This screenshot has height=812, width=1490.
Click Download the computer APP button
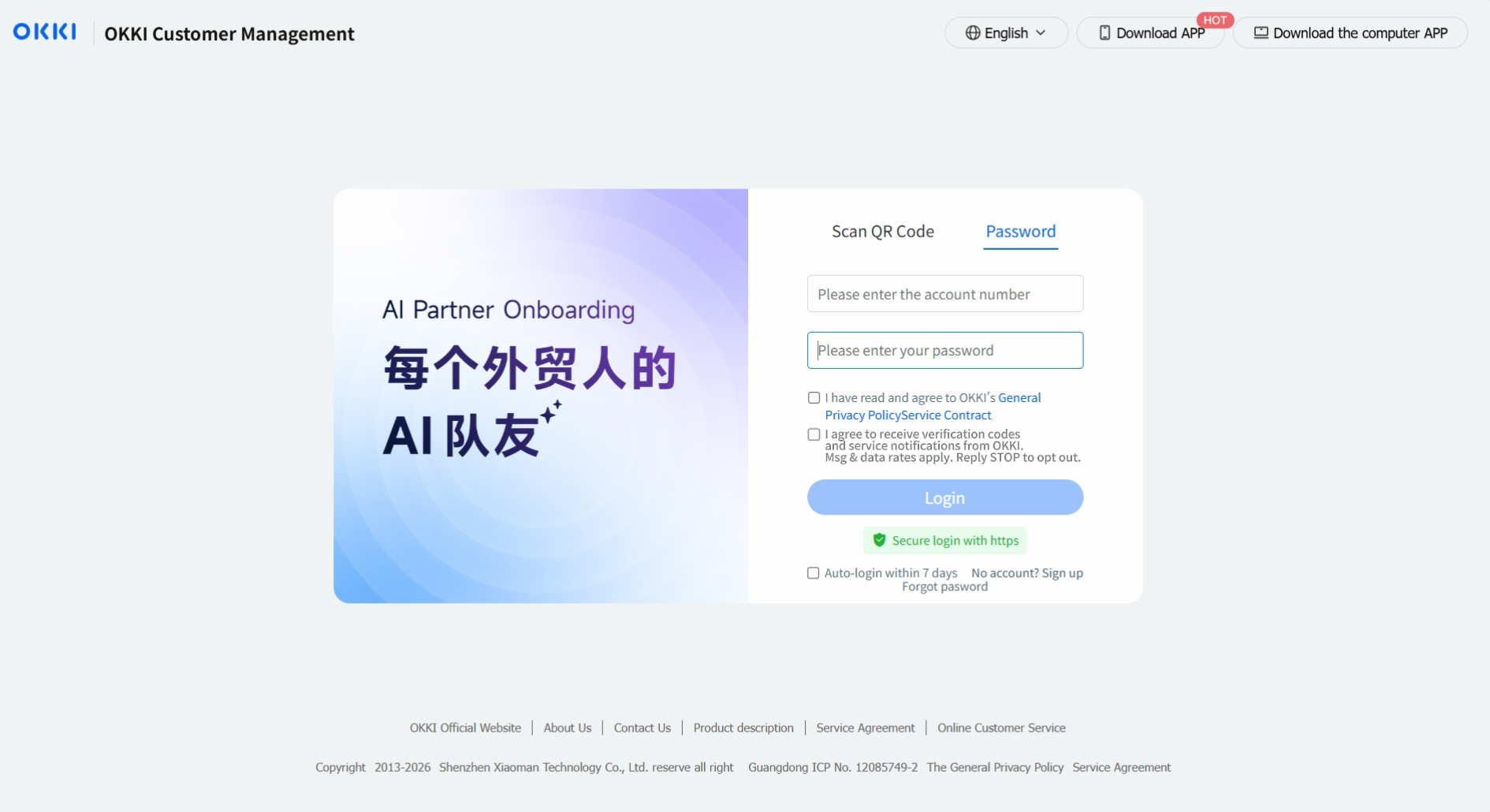[1350, 33]
